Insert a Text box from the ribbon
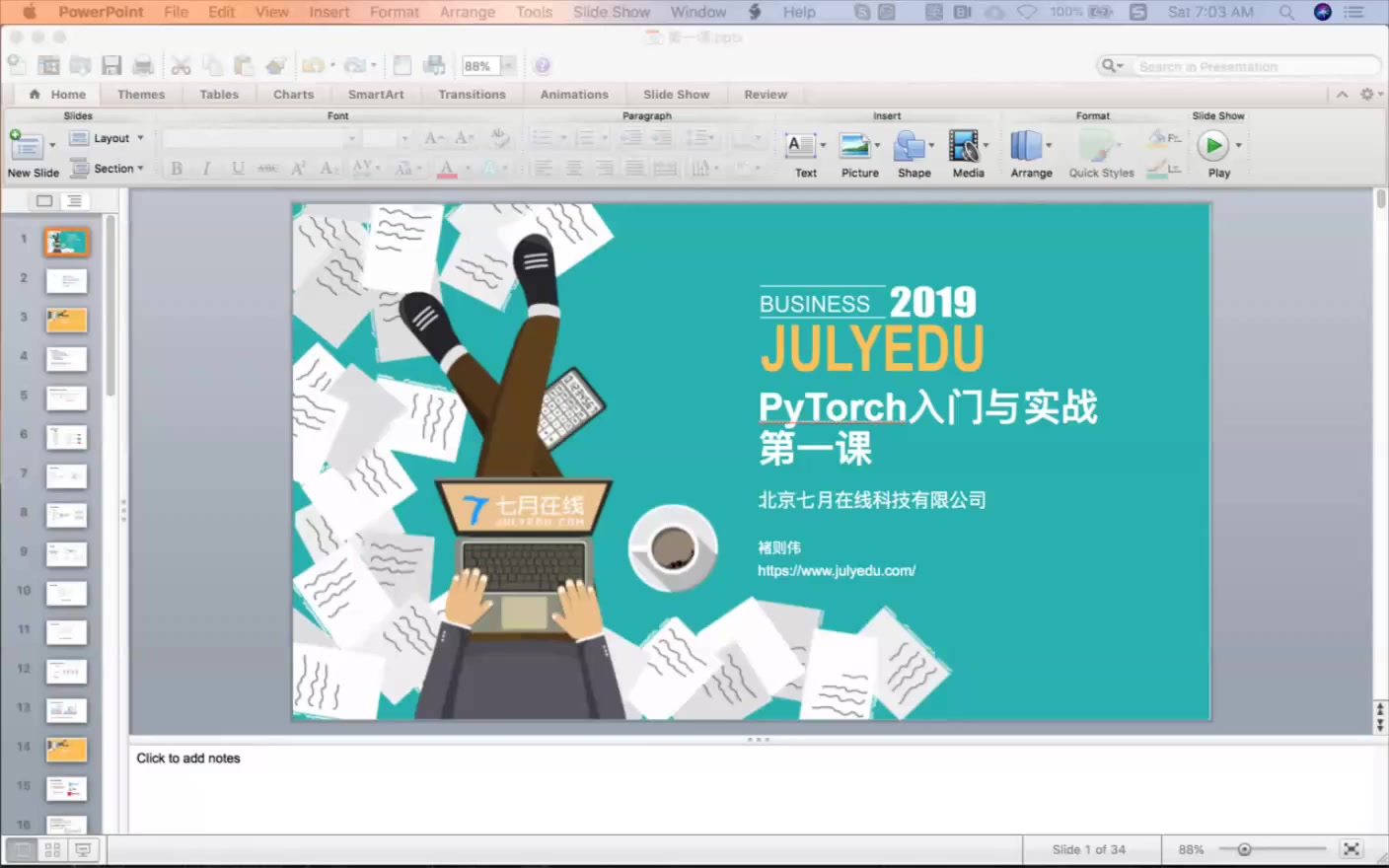This screenshot has height=868, width=1389. click(x=801, y=145)
